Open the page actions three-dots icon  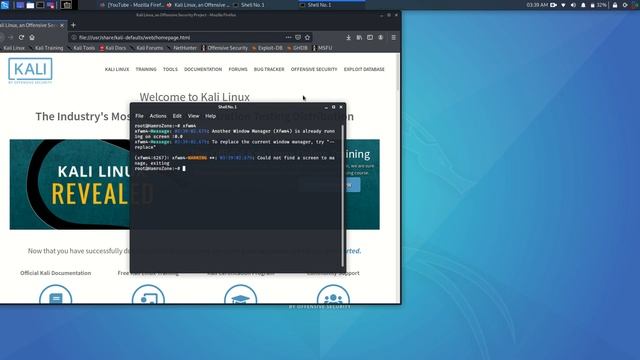point(289,37)
